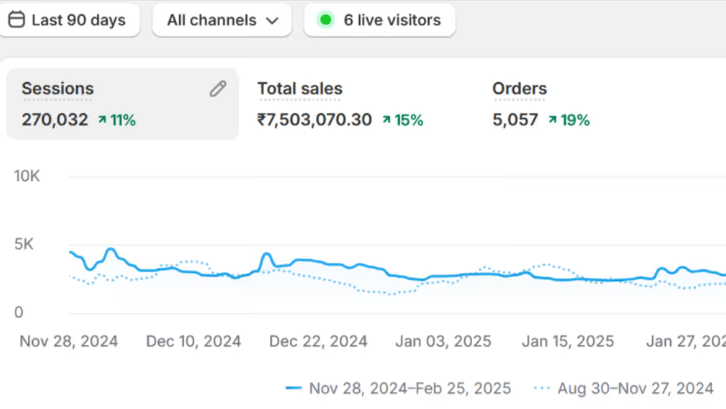Click the Dec 22, 2024 x-axis label
Screen dimensions: 726x409
pos(318,341)
